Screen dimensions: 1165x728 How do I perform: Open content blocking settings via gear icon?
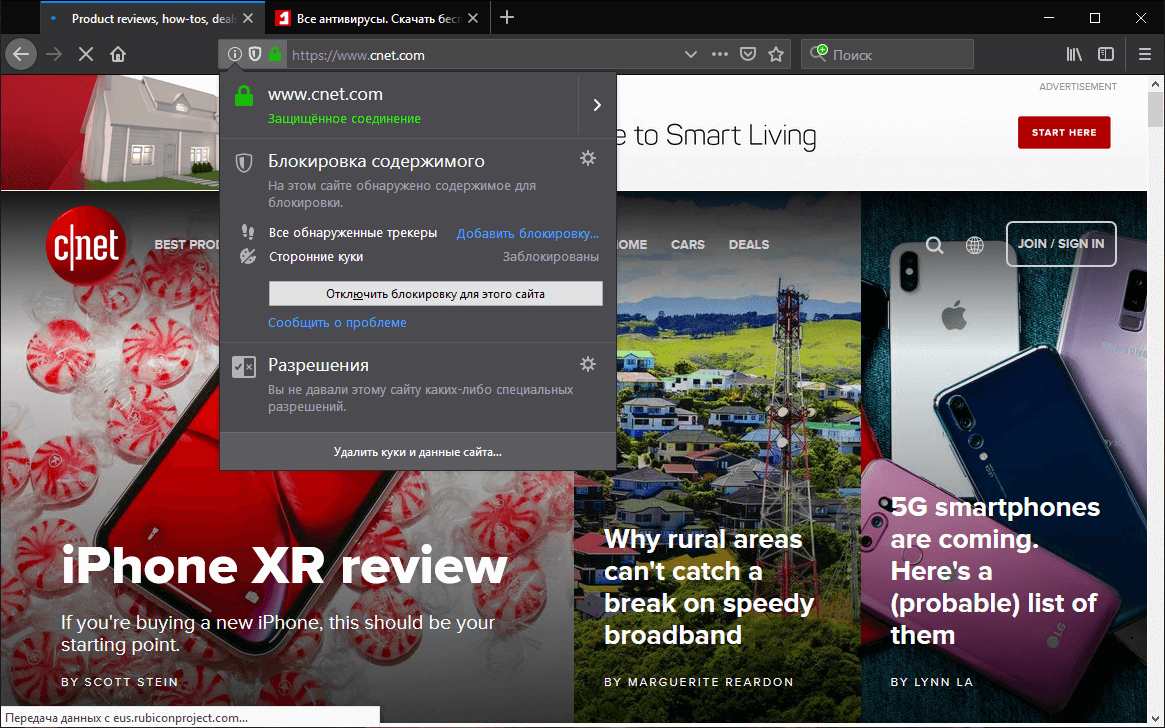(588, 158)
